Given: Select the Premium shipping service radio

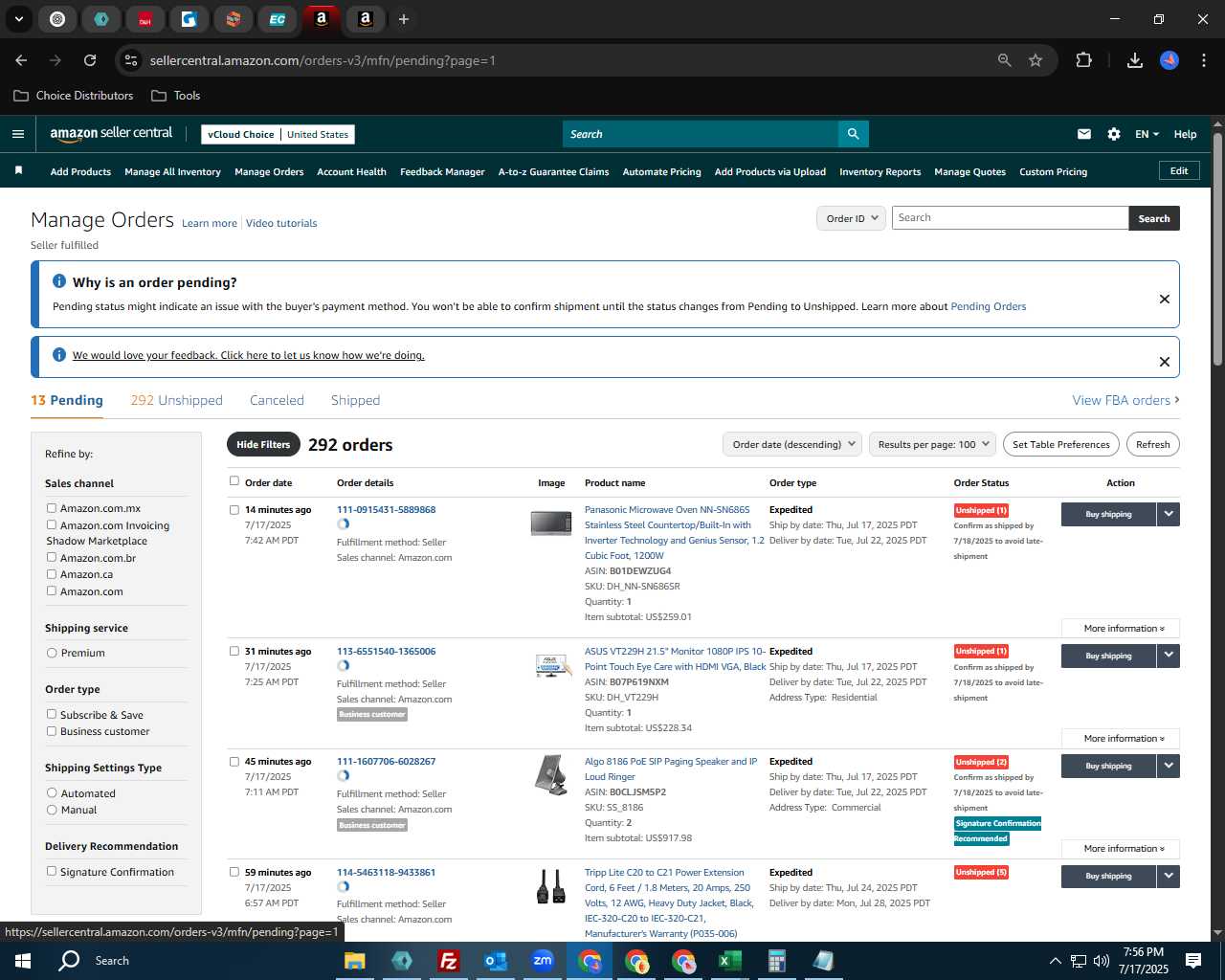Looking at the screenshot, I should [52, 653].
